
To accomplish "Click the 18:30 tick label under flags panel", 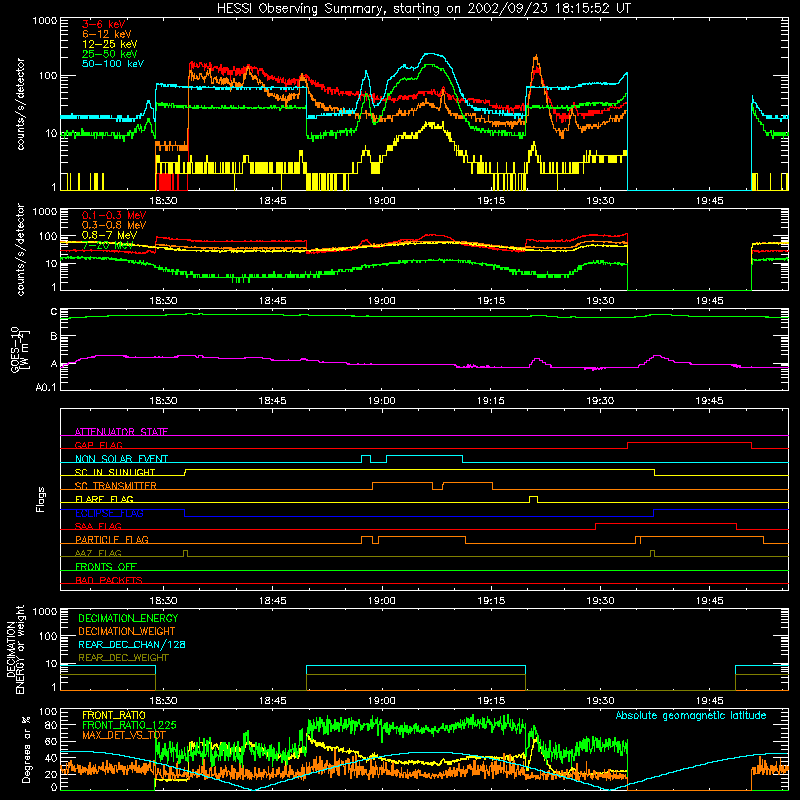I will click(x=163, y=601).
